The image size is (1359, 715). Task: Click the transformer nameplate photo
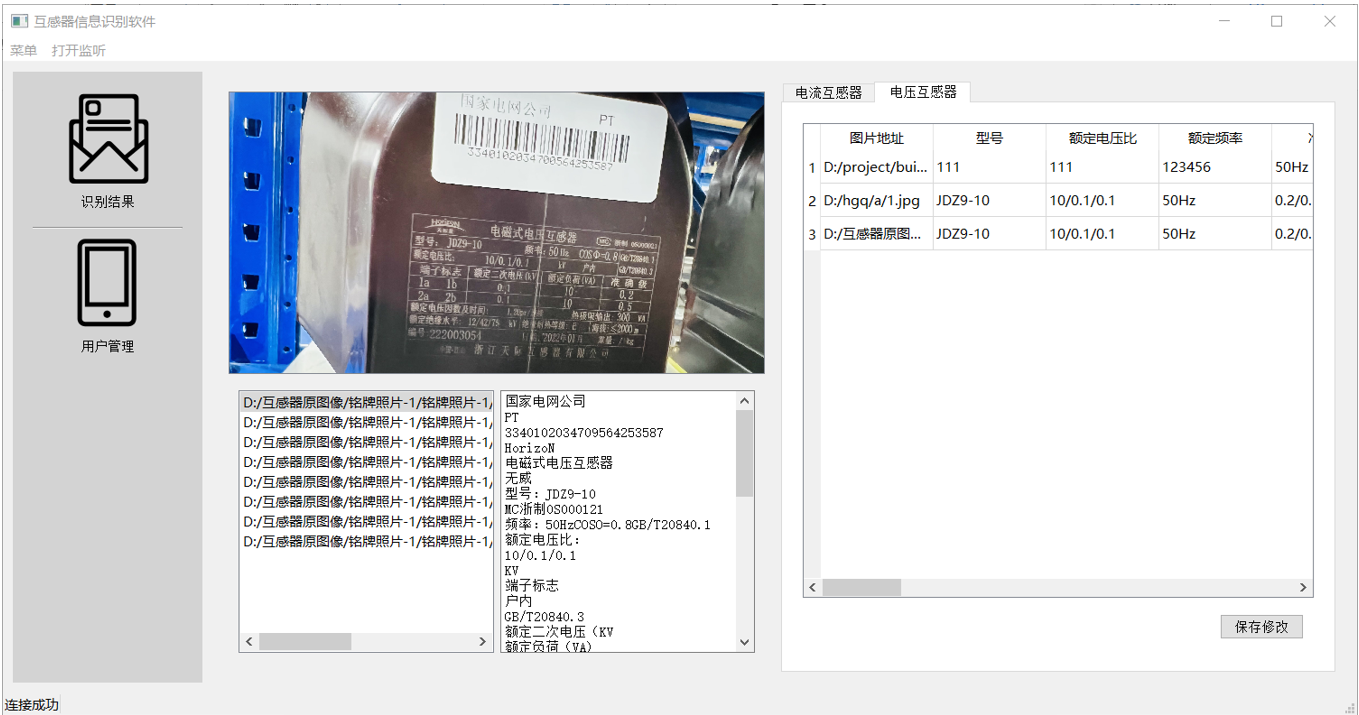coord(496,233)
